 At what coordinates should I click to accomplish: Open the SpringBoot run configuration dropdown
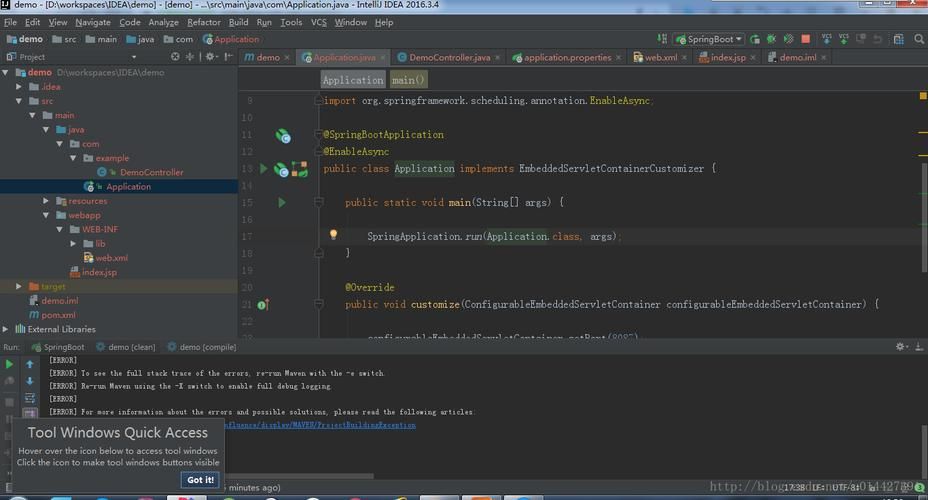[x=709, y=39]
